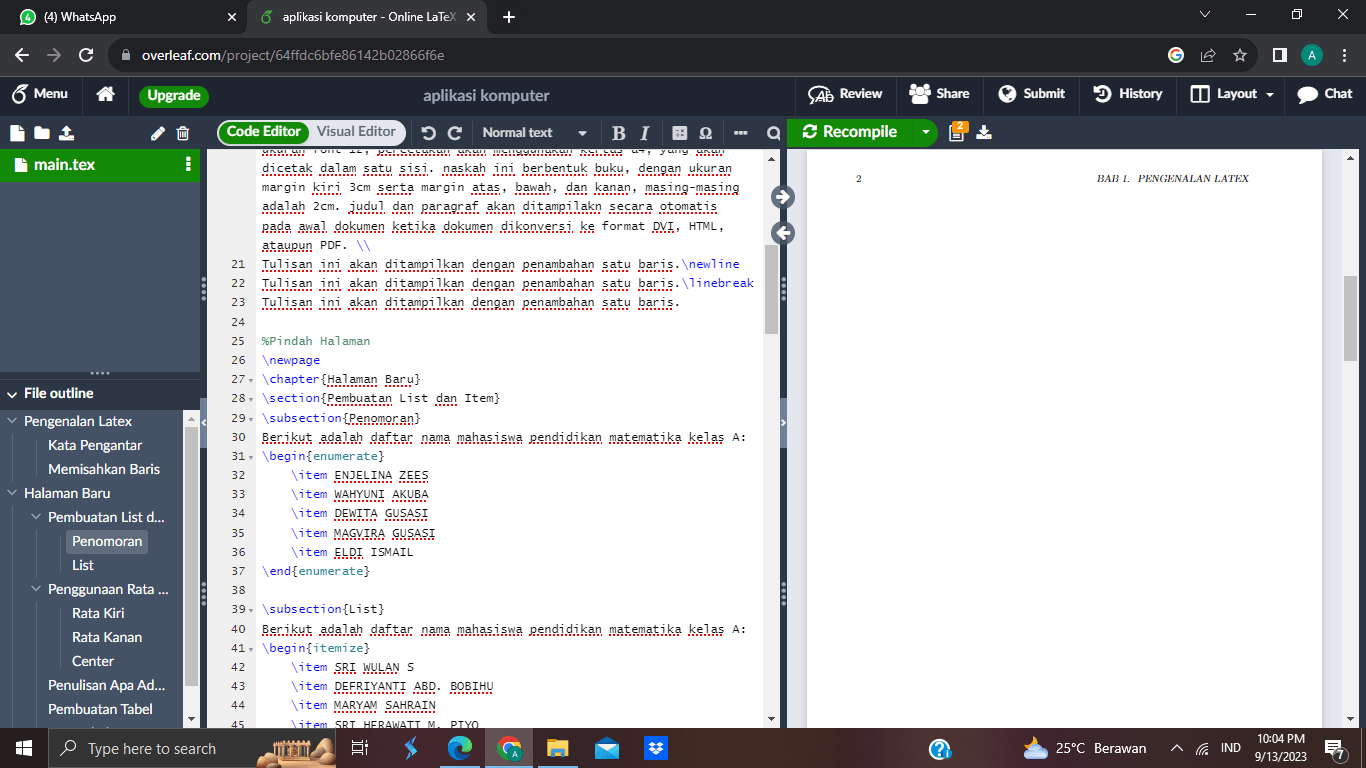Screen dimensions: 1366x768
Task: Open the logs and output files icon
Action: pos(957,132)
